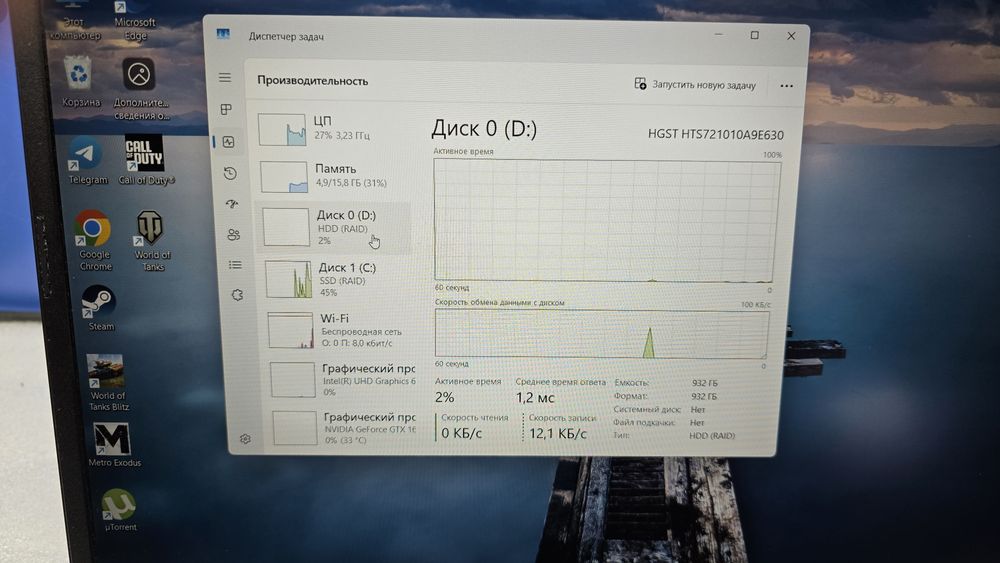The height and width of the screenshot is (563, 1000).
Task: Click the disk active time graph
Action: click(606, 221)
